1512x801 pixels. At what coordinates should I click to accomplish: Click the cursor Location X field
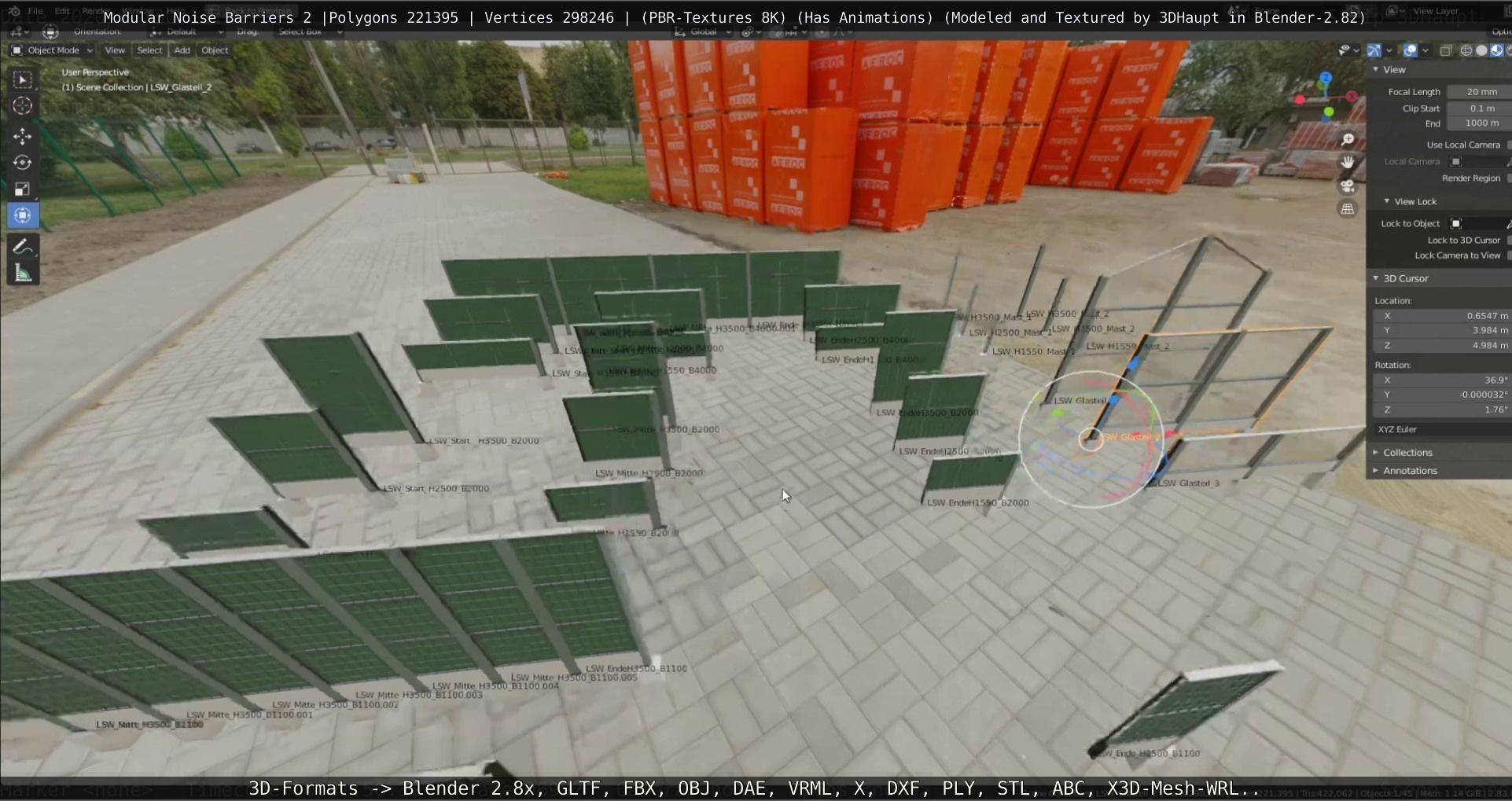[1441, 316]
